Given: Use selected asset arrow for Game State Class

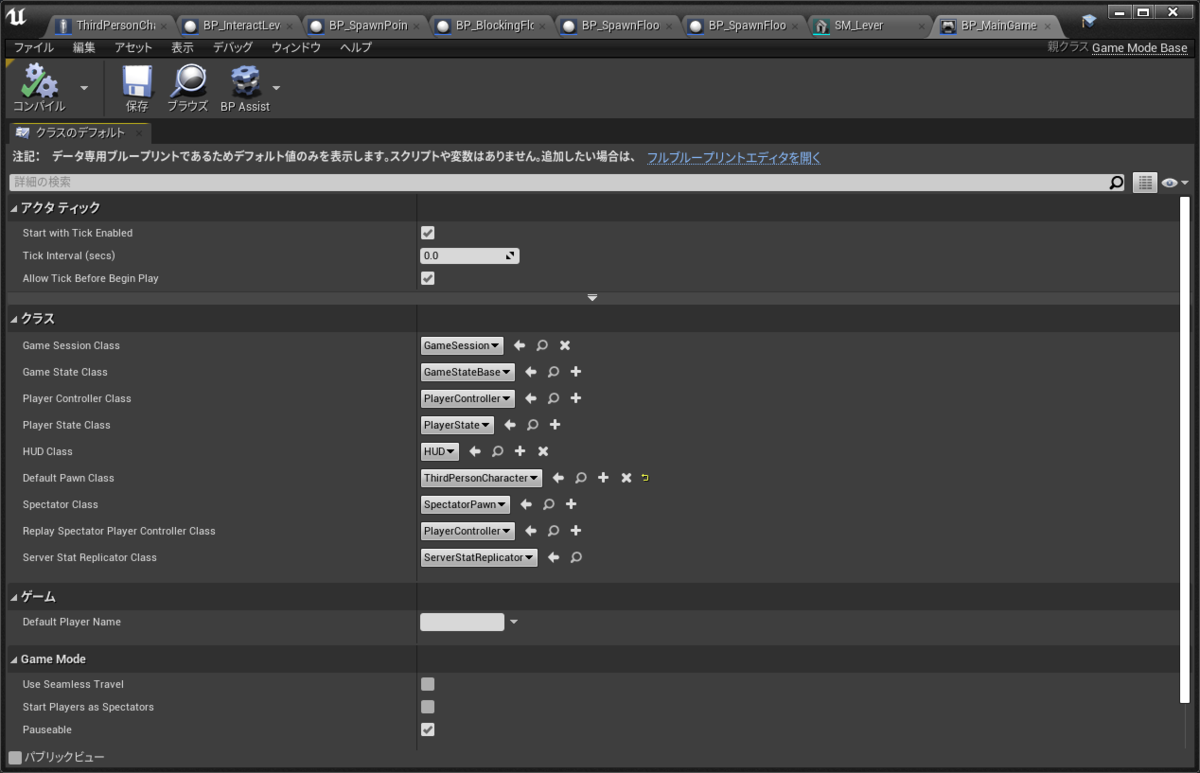Looking at the screenshot, I should pyautogui.click(x=530, y=372).
